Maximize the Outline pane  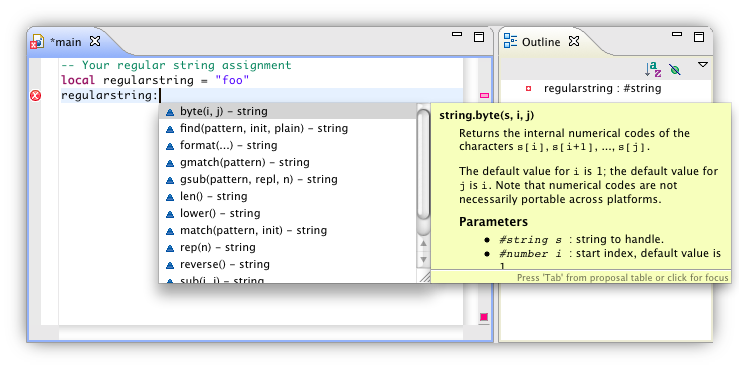click(699, 37)
